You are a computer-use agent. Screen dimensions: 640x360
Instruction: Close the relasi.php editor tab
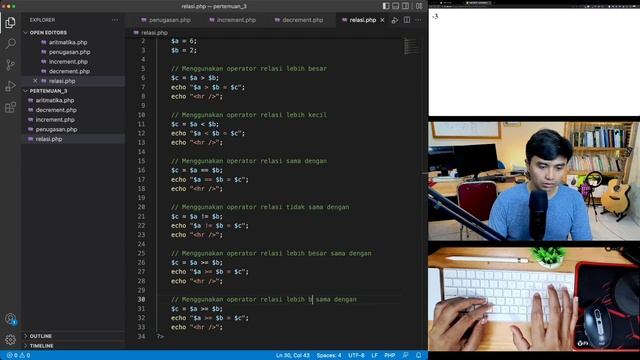[382, 20]
